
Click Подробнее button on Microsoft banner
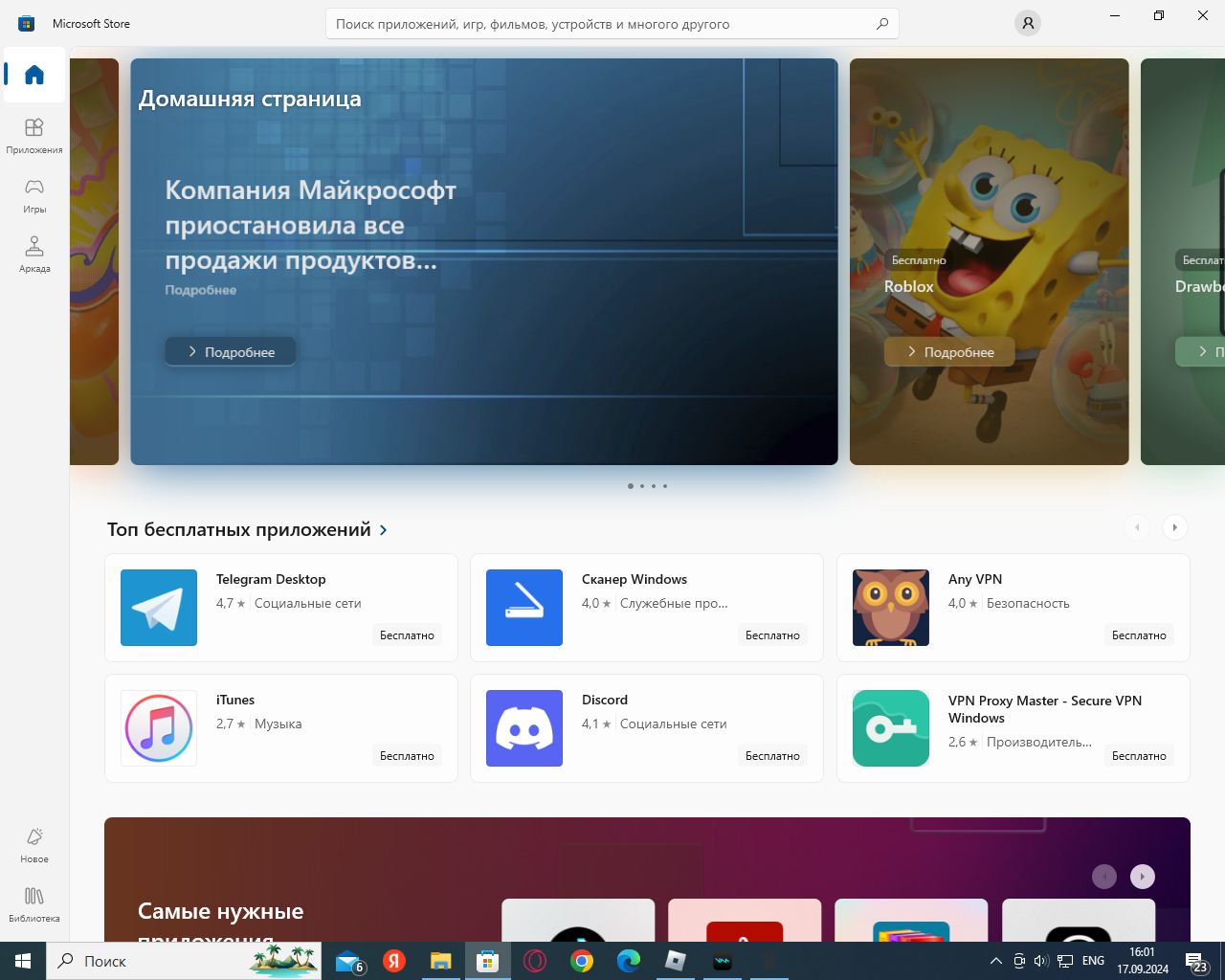coord(231,351)
